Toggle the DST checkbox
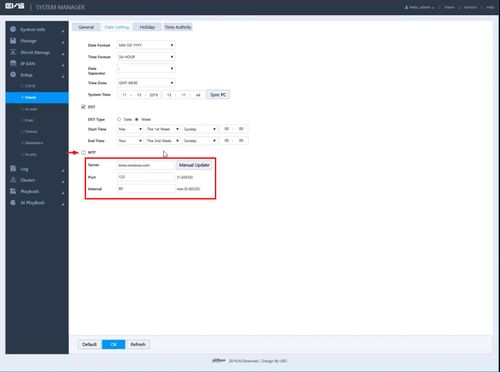The width and height of the screenshot is (500, 372). [83, 107]
